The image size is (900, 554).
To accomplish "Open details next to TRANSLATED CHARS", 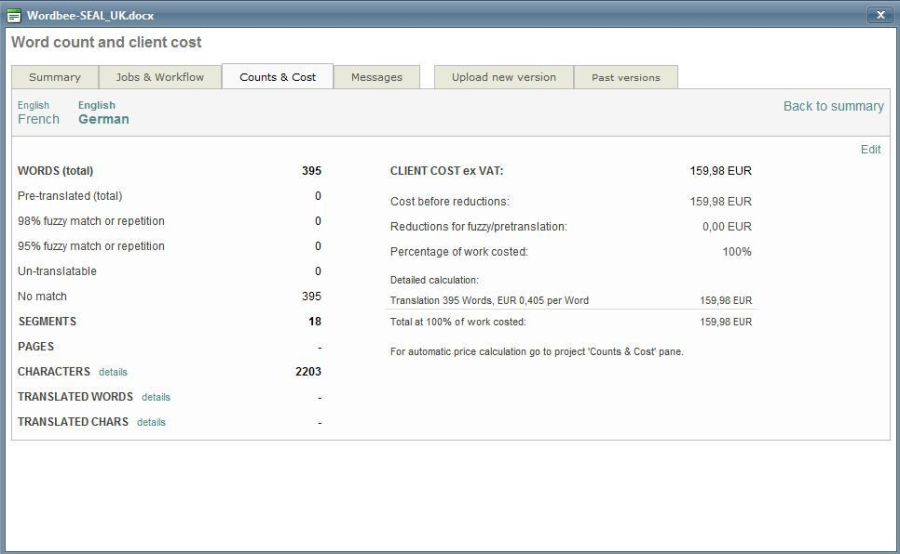I will click(x=151, y=422).
